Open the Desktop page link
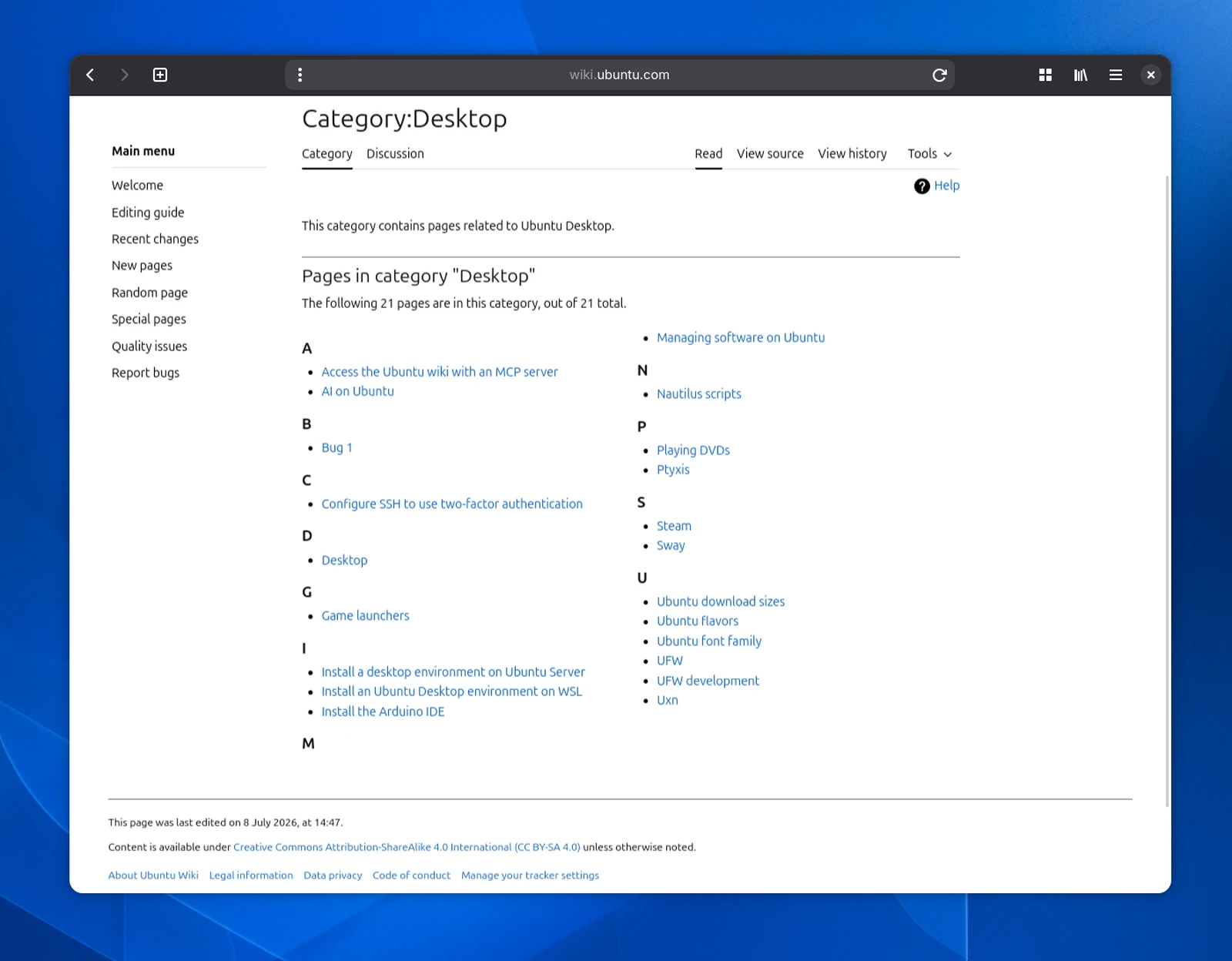 tap(344, 561)
